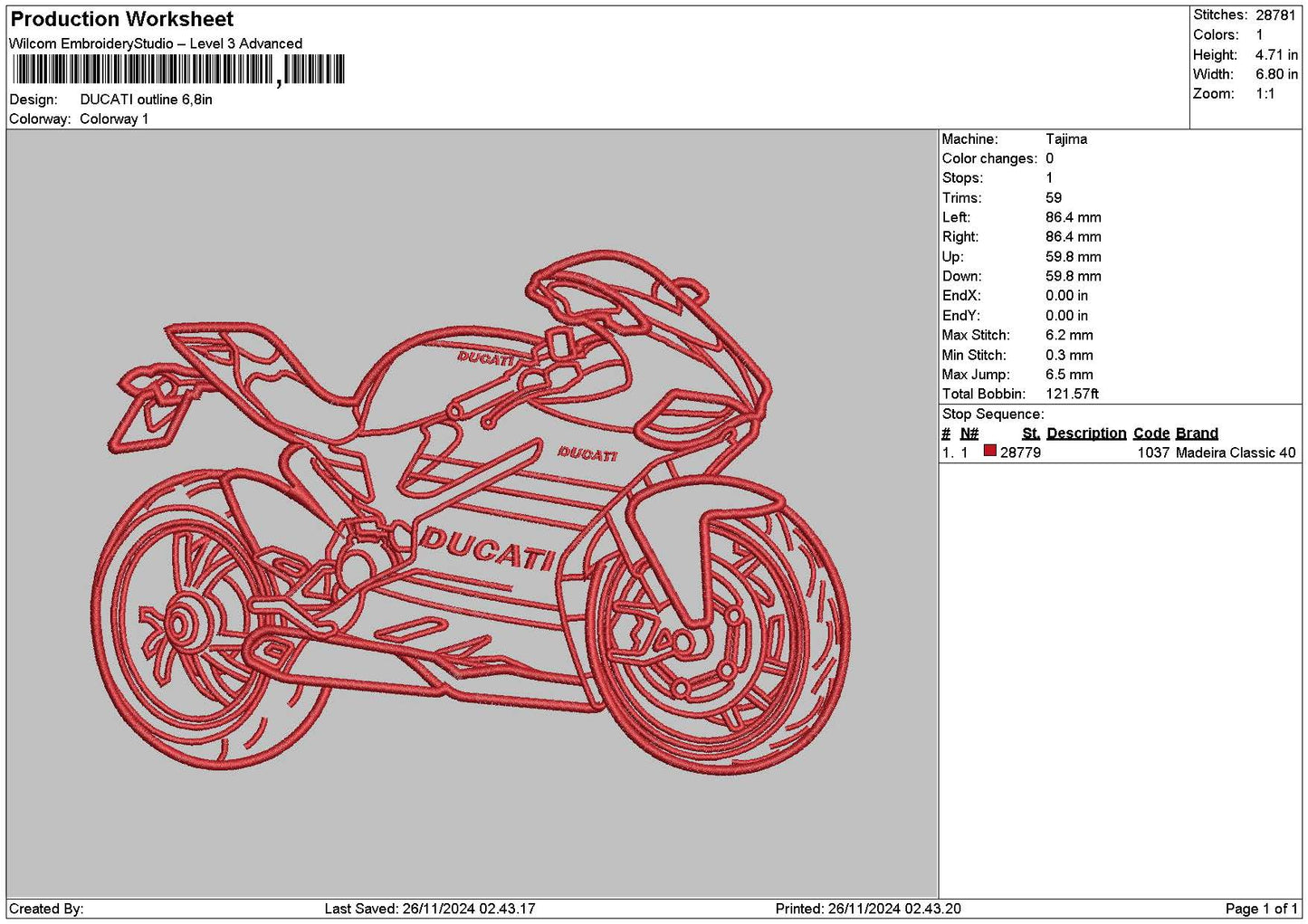Click the 'Colorway 1' value

click(114, 119)
